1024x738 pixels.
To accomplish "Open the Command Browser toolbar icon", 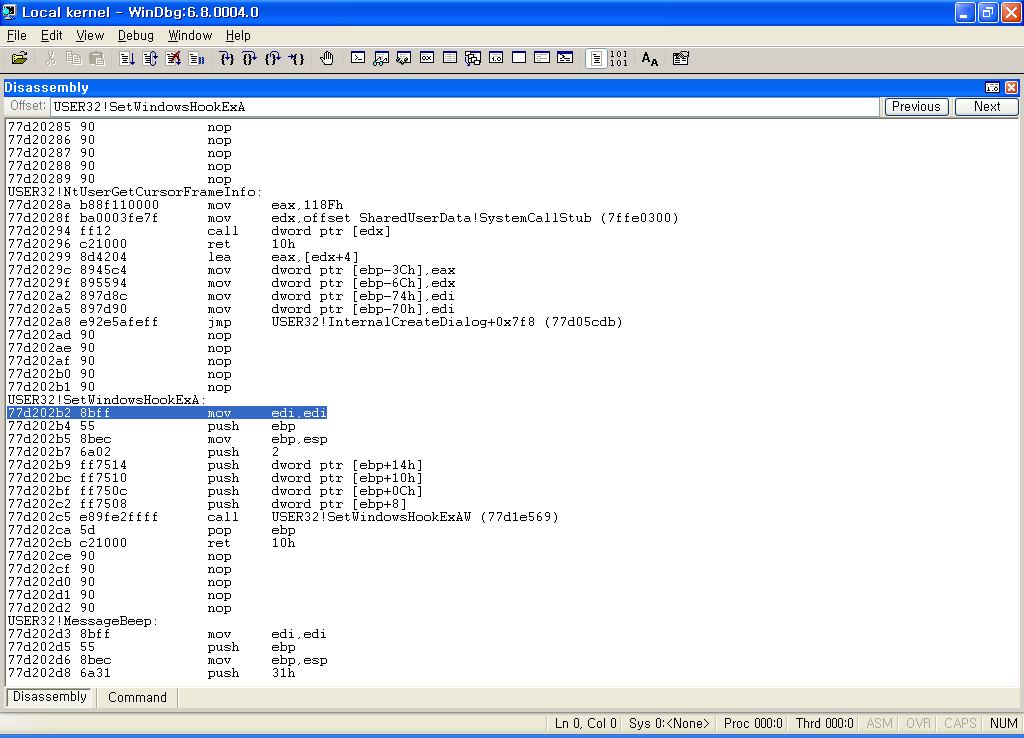I will coord(566,59).
